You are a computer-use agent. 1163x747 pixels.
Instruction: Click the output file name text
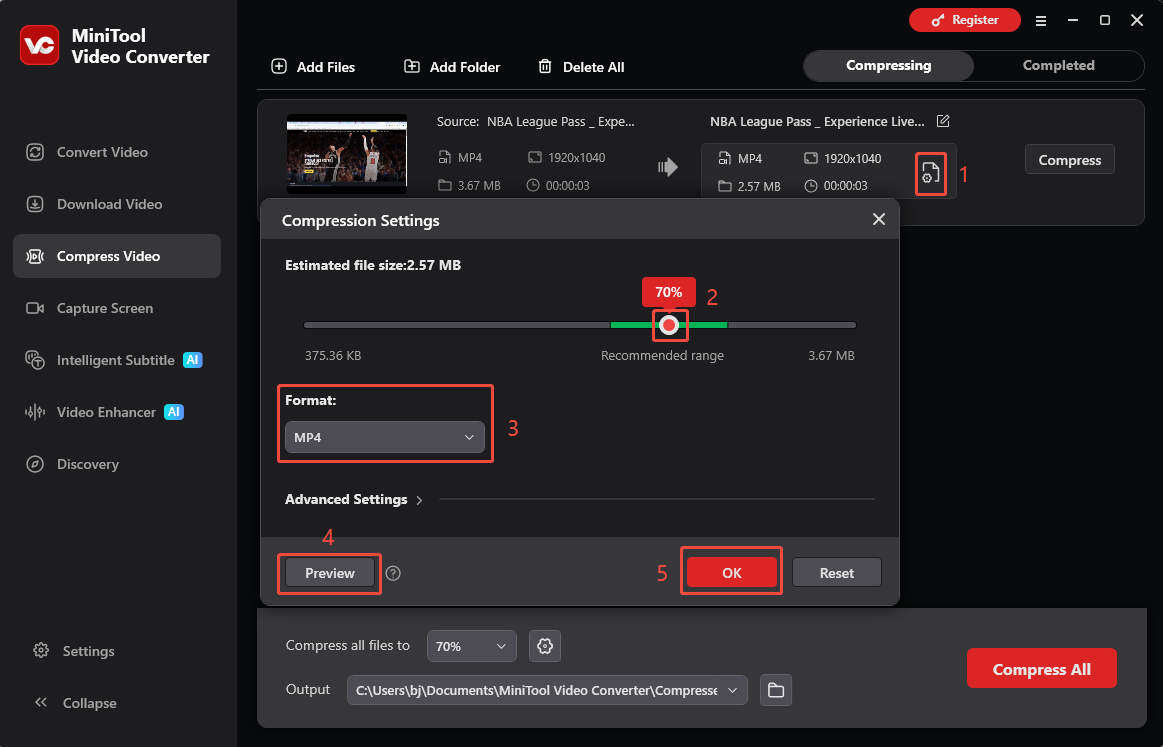pos(817,122)
